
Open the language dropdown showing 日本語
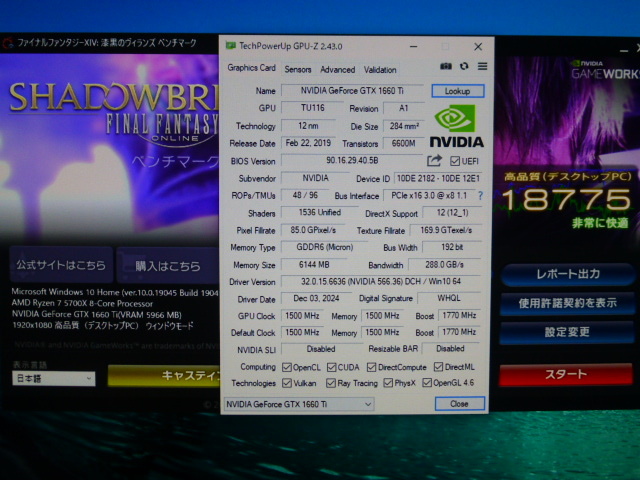click(54, 378)
